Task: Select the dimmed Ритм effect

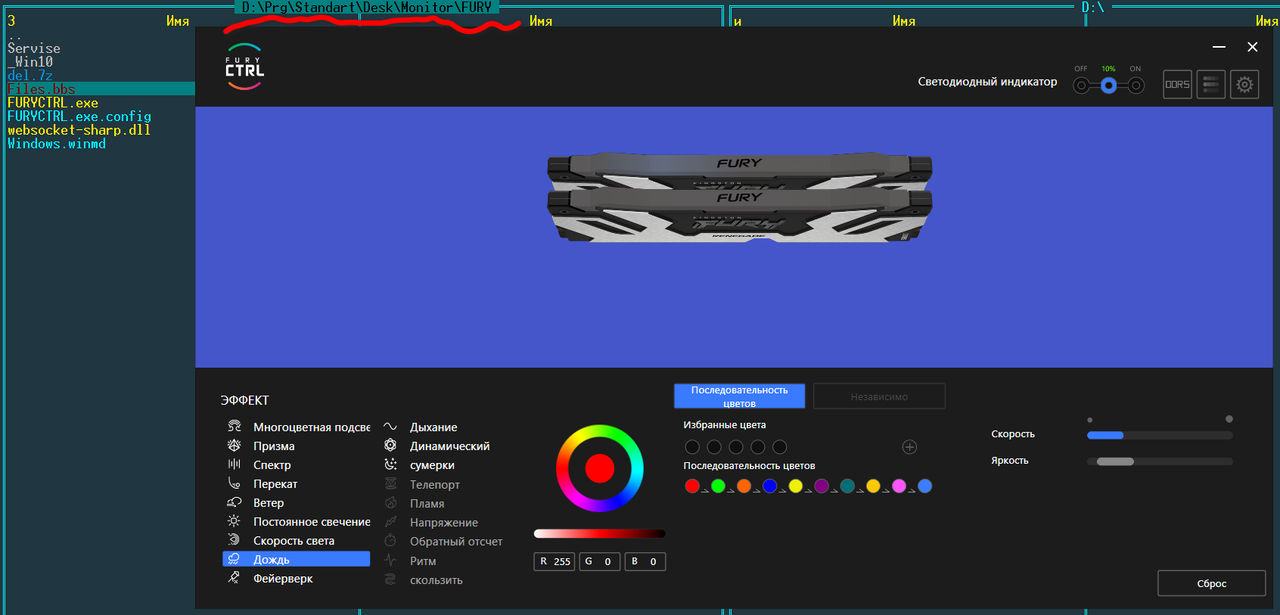Action: pos(411,561)
